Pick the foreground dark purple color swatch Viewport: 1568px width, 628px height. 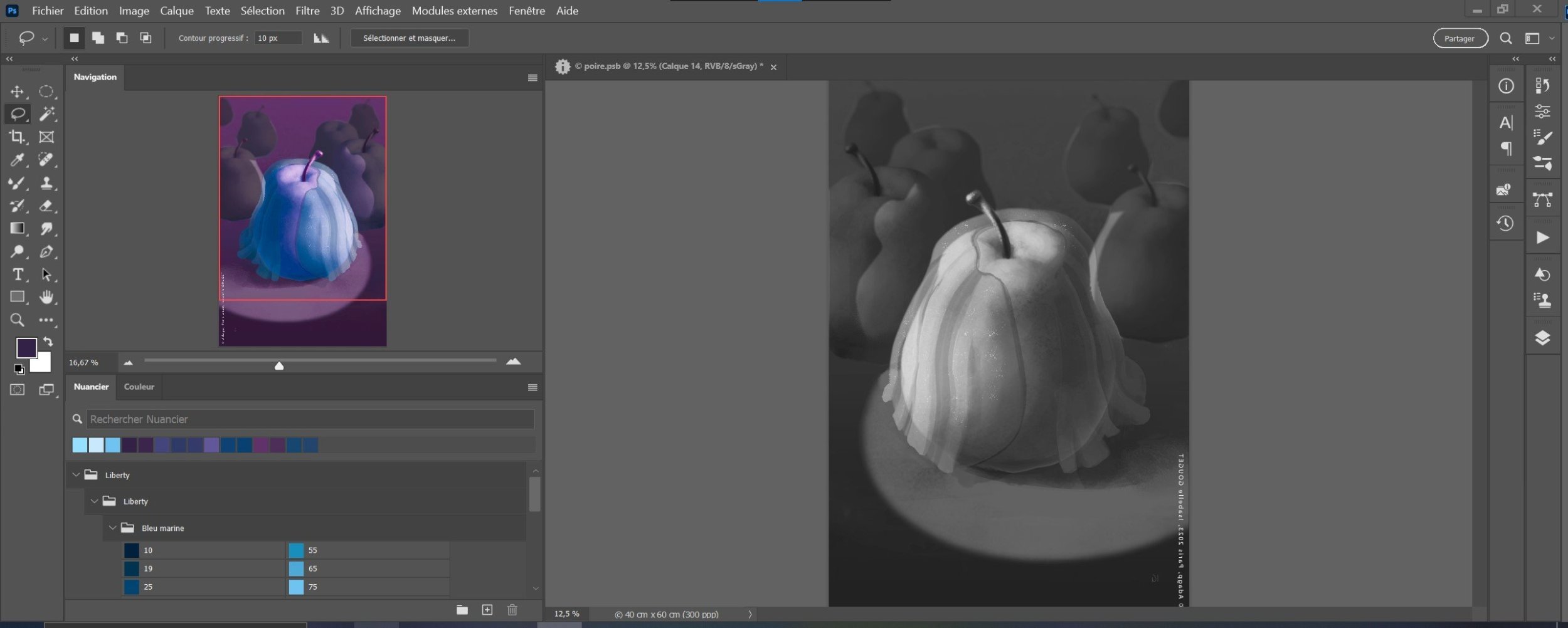[25, 347]
